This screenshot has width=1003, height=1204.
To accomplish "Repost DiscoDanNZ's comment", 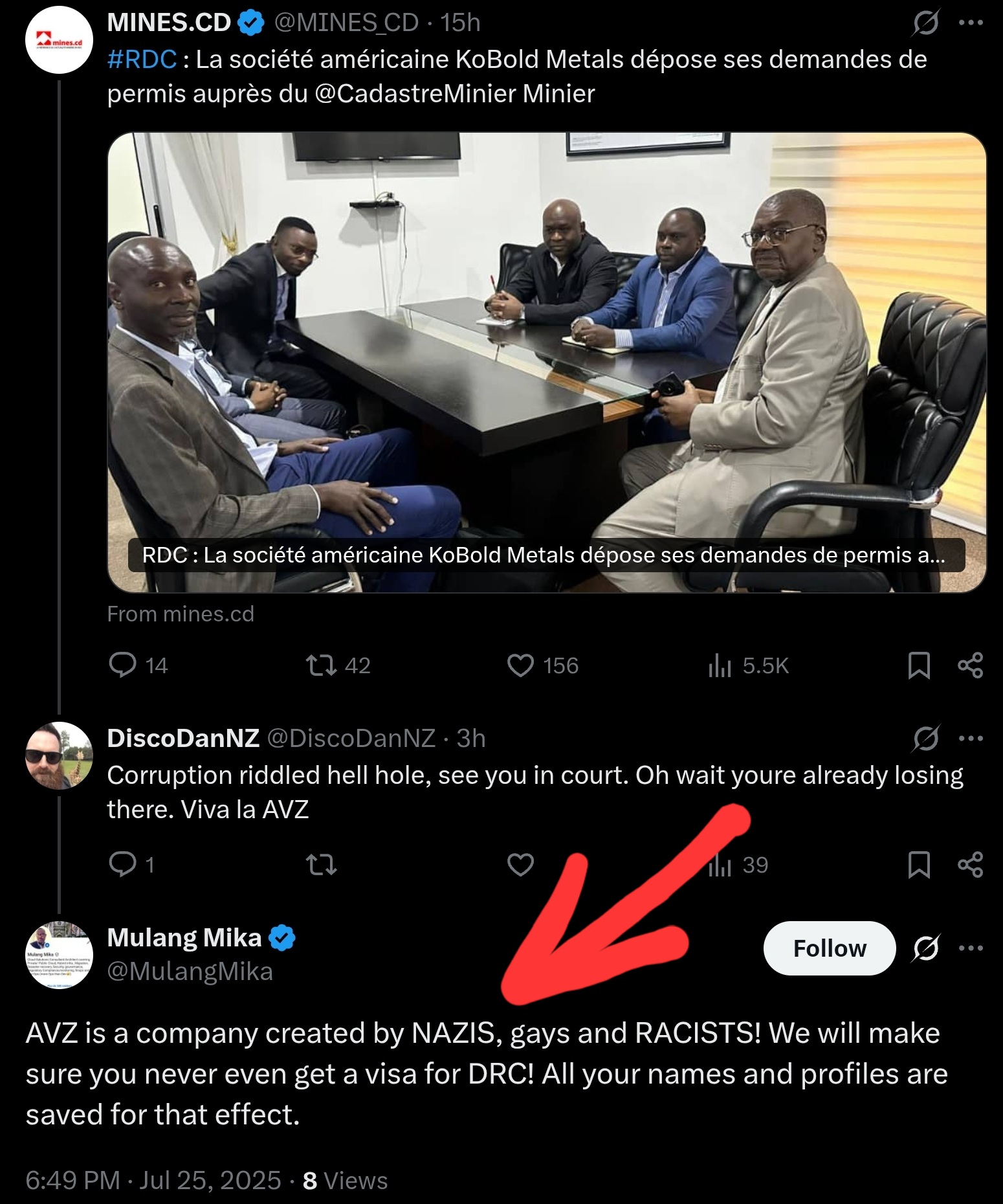I will point(321,864).
